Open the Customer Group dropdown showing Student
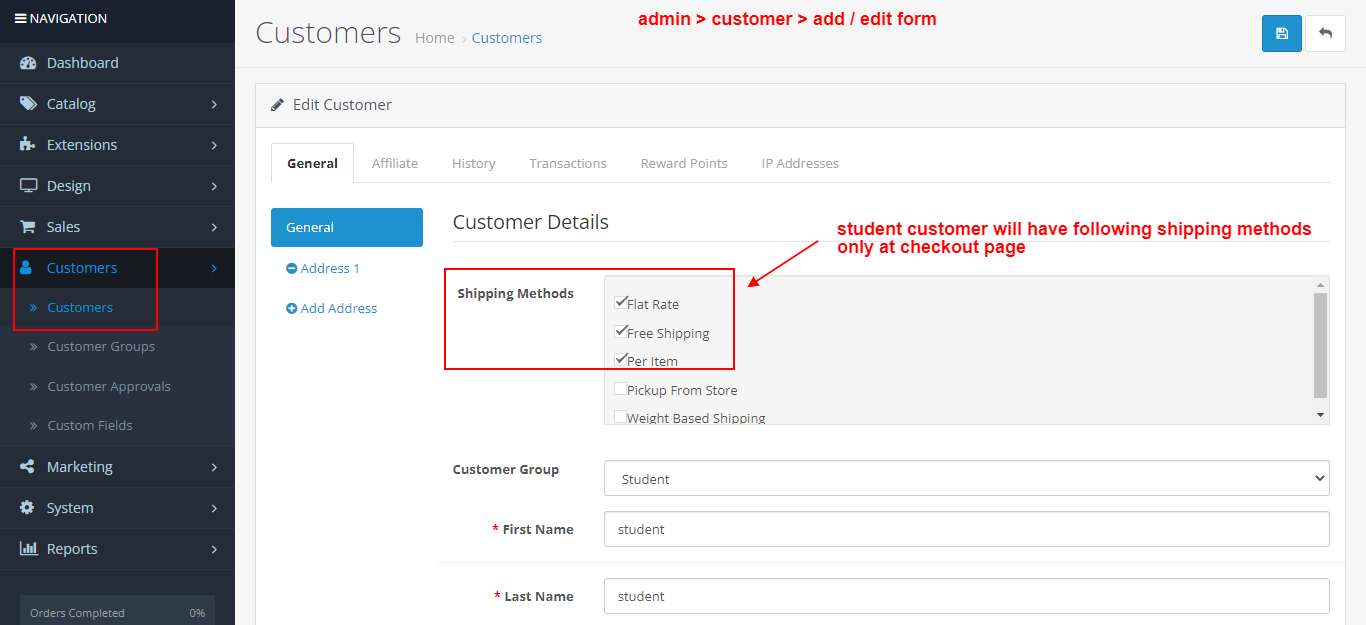1366x625 pixels. [x=965, y=478]
